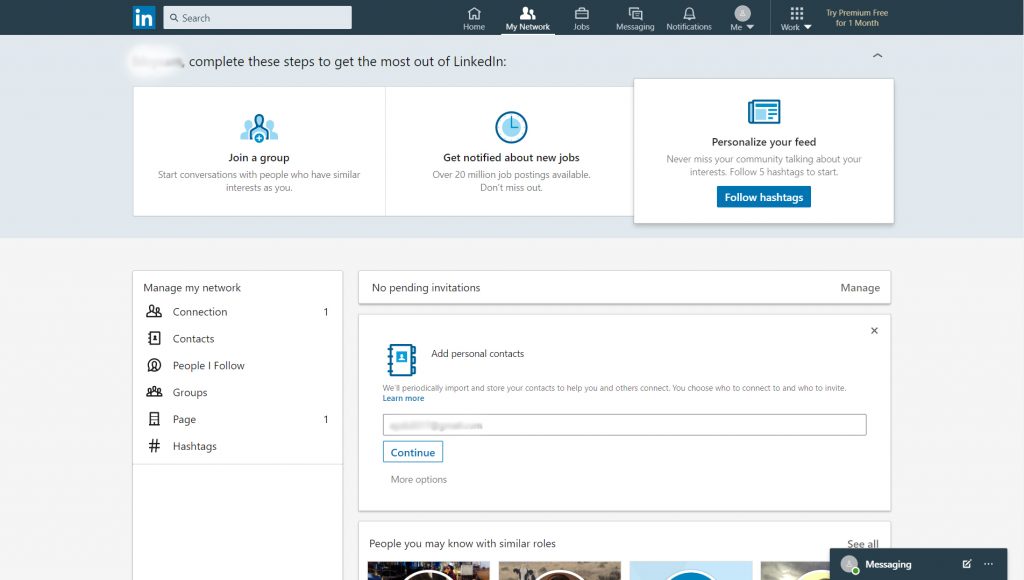Click the Continue button
1024x580 pixels.
(413, 452)
